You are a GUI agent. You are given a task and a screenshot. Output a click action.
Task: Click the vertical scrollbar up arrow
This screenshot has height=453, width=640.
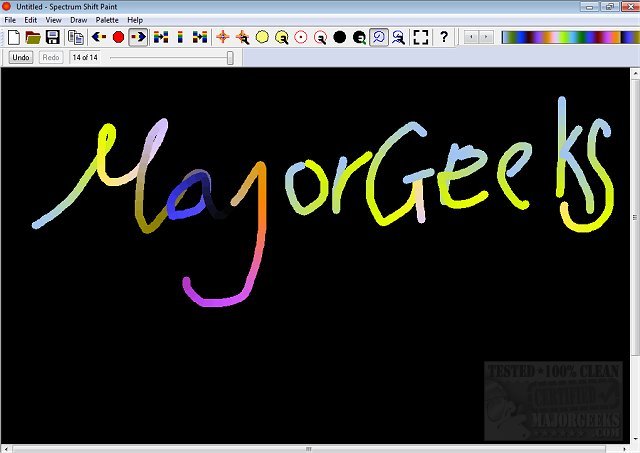636,74
